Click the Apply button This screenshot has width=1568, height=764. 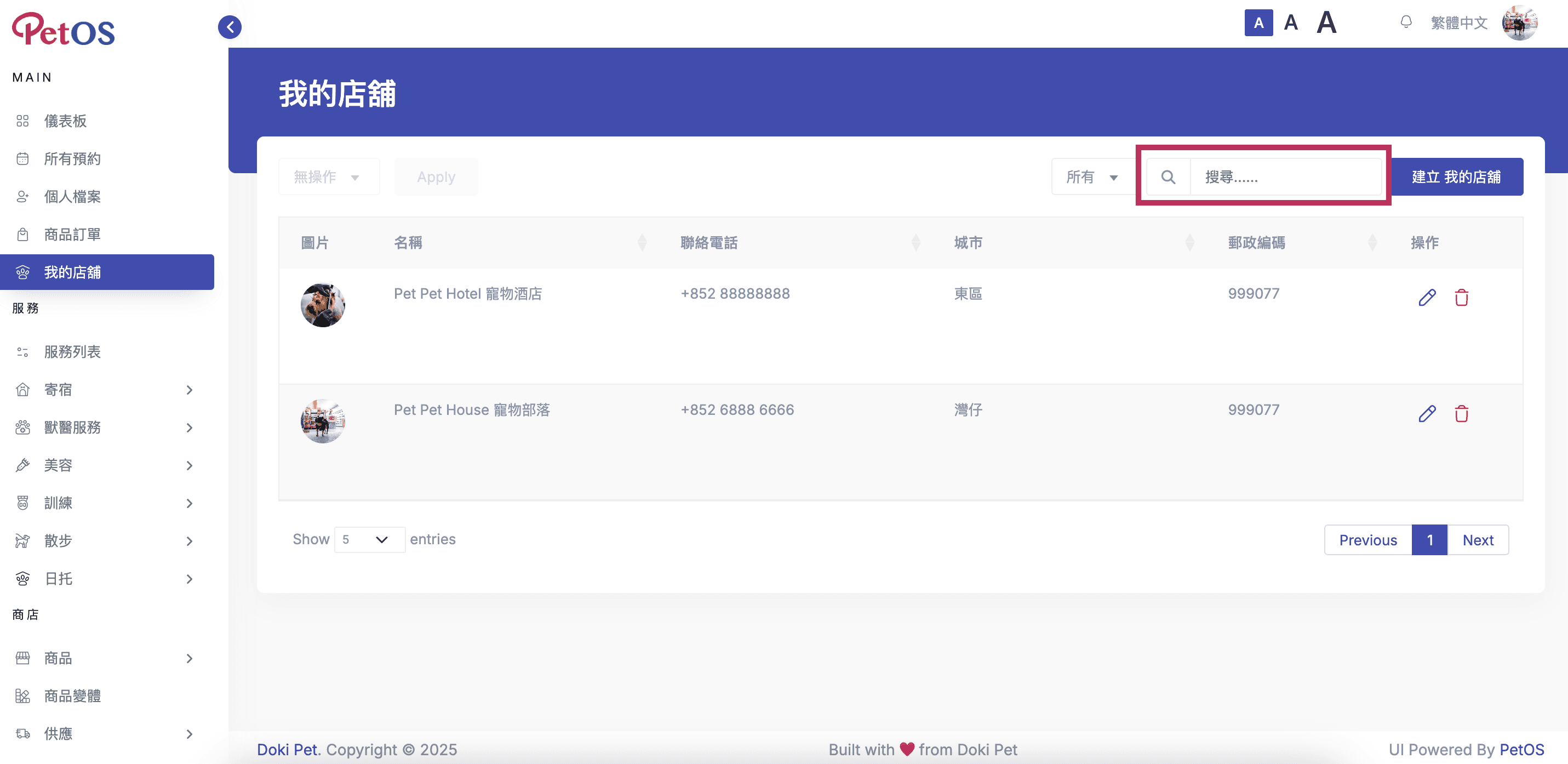(x=436, y=177)
